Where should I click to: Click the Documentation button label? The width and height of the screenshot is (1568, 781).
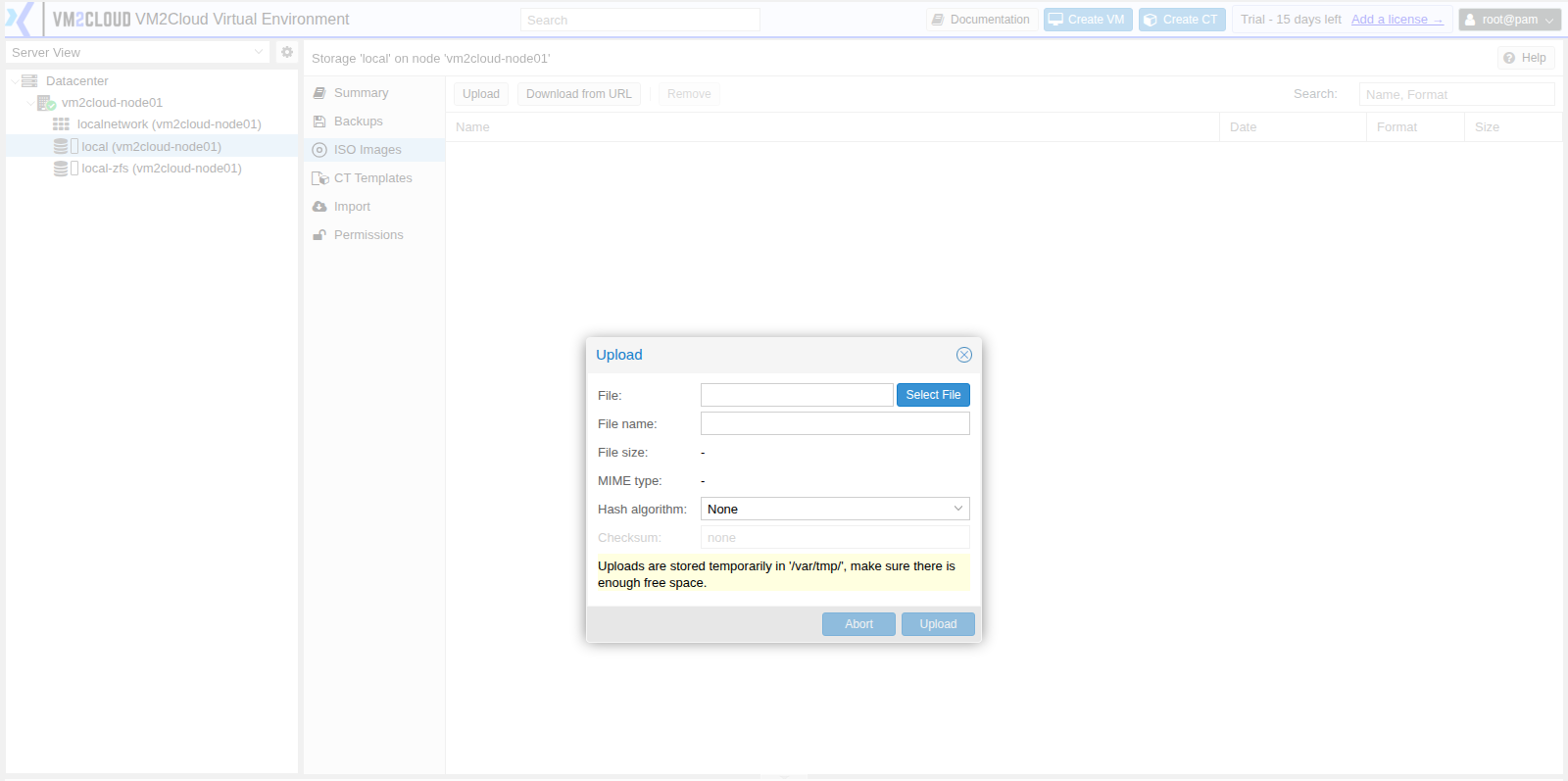(x=990, y=20)
